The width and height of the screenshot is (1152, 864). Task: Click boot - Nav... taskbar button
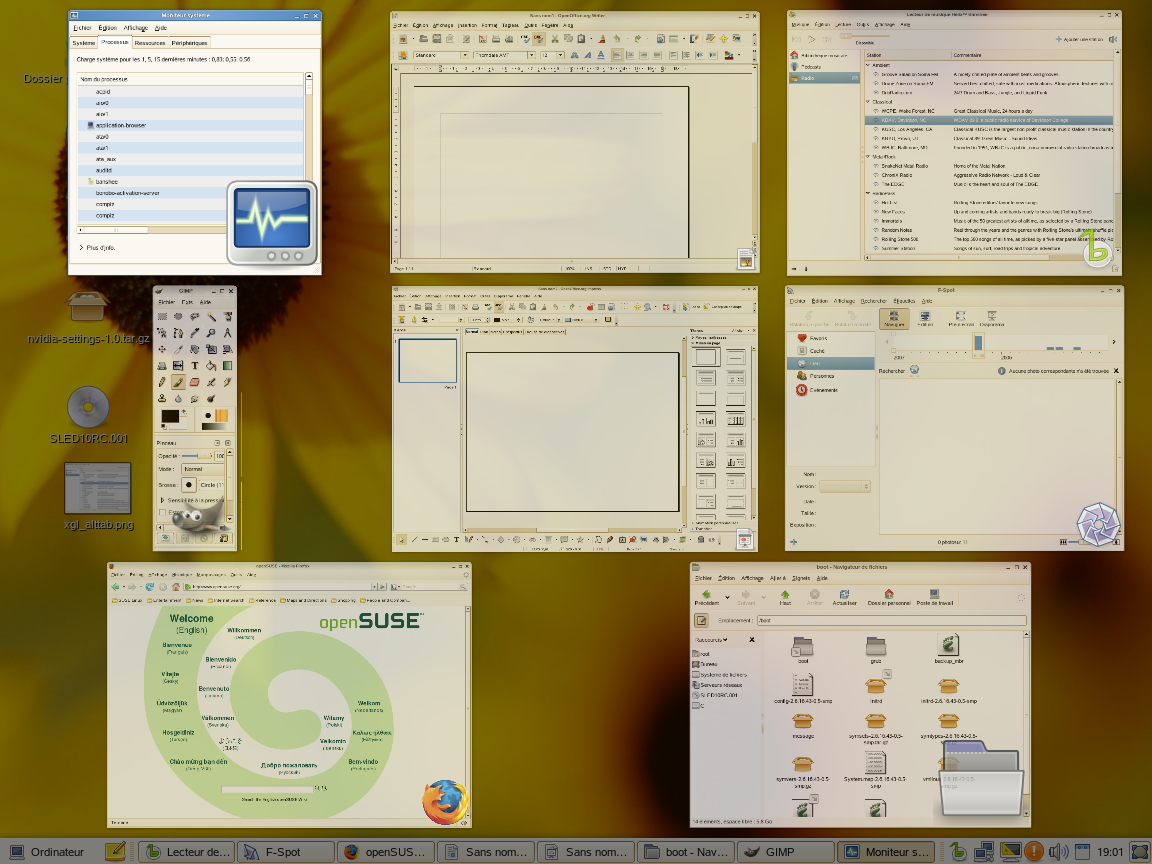coord(685,852)
